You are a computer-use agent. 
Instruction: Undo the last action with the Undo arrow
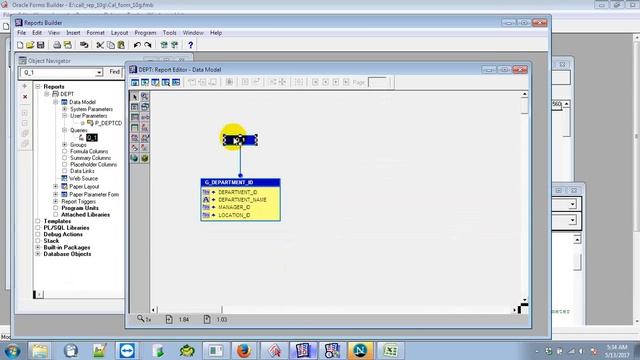click(x=137, y=45)
